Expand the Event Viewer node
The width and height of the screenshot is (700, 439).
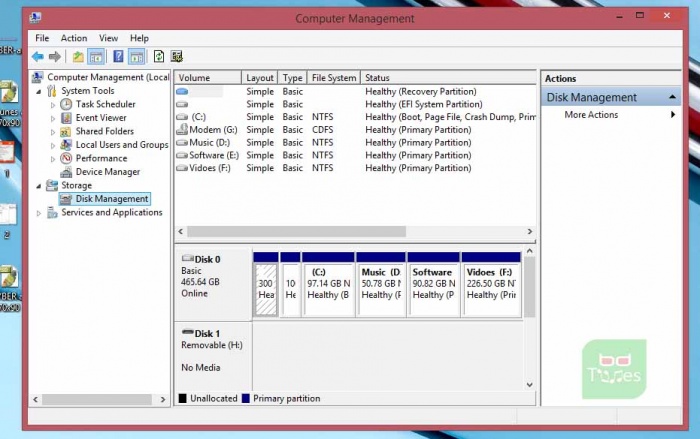(54, 118)
